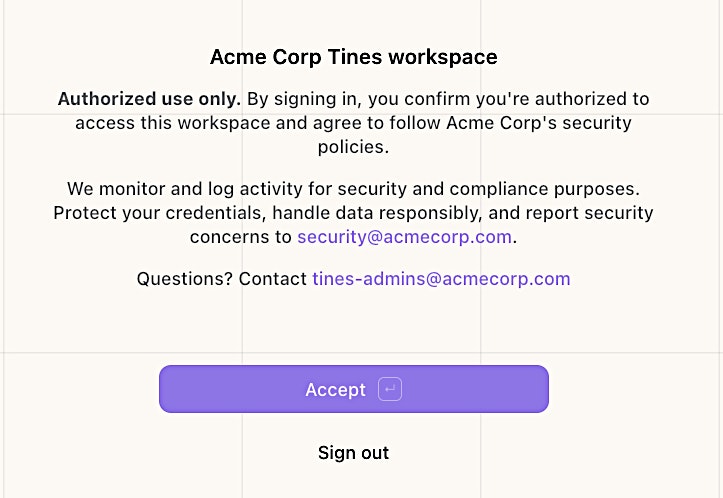Sign out of the workspace
Viewport: 723px width, 498px height.
[x=353, y=453]
